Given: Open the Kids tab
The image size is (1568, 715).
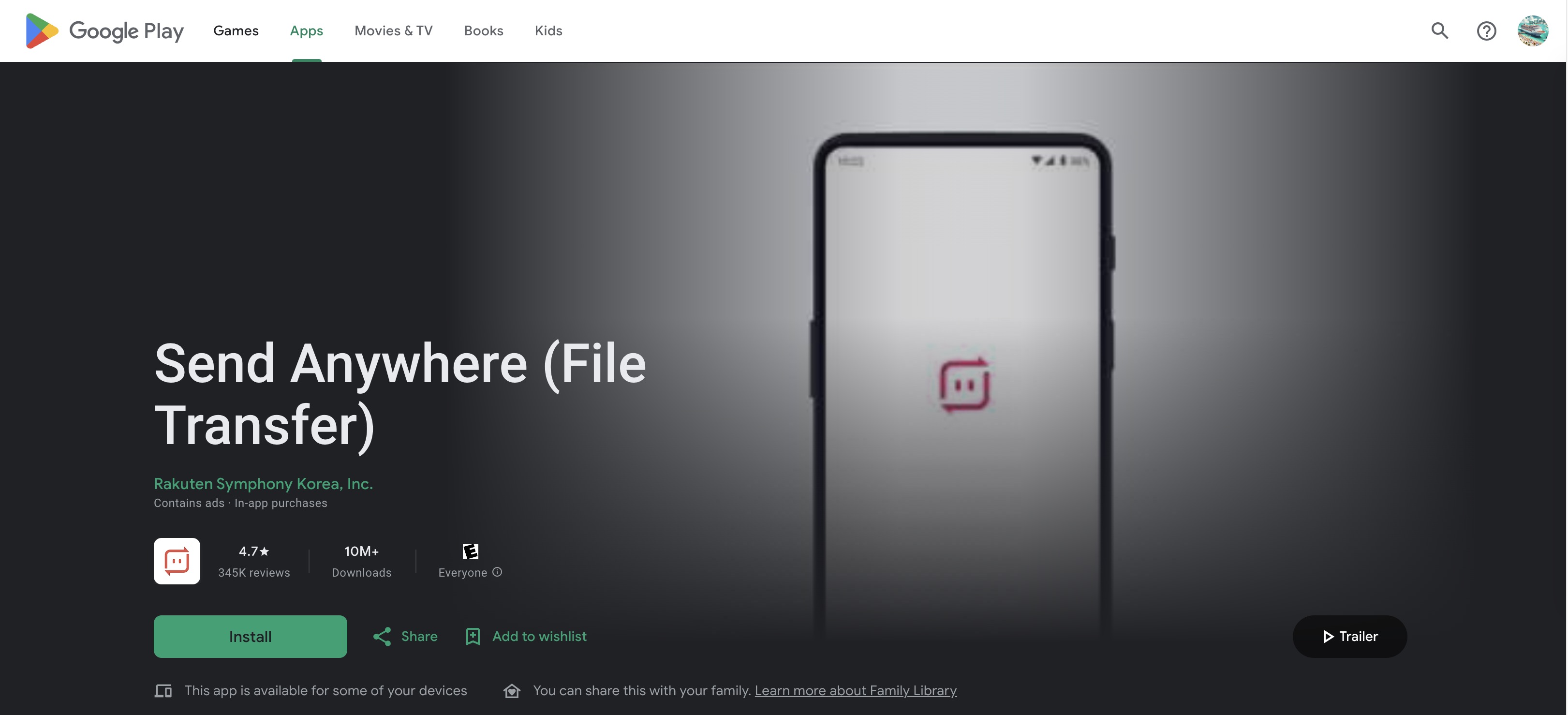Looking at the screenshot, I should click(x=548, y=30).
